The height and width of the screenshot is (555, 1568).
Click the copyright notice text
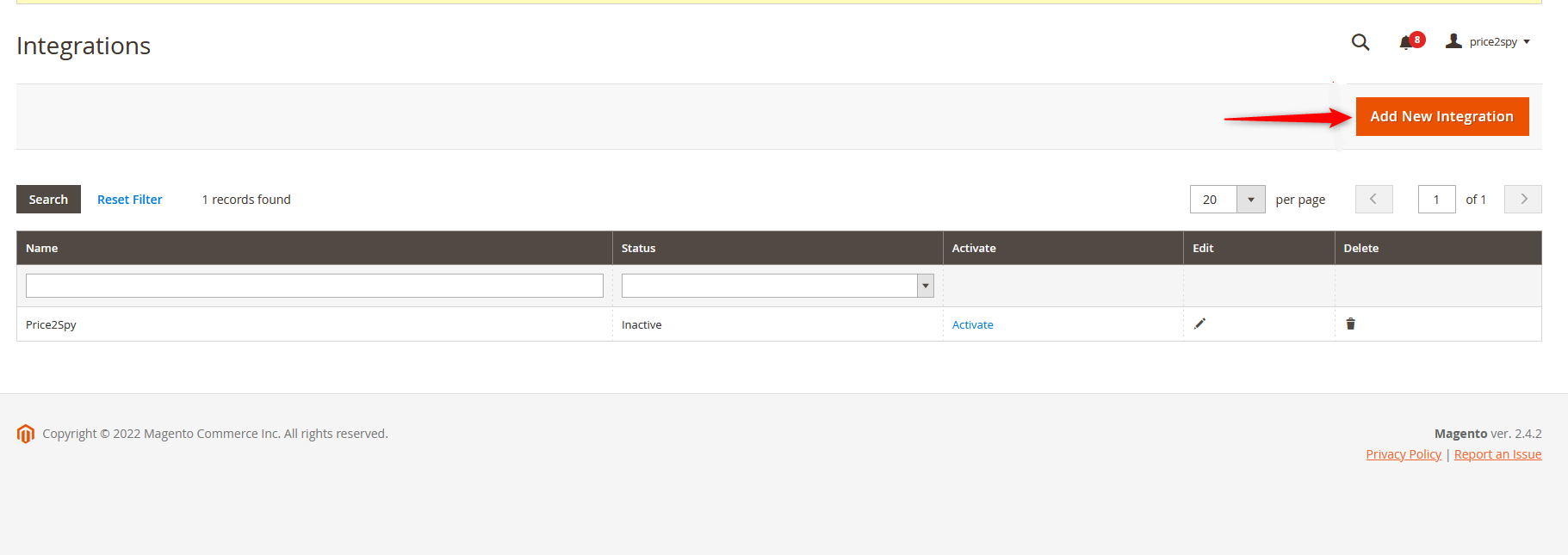[215, 434]
